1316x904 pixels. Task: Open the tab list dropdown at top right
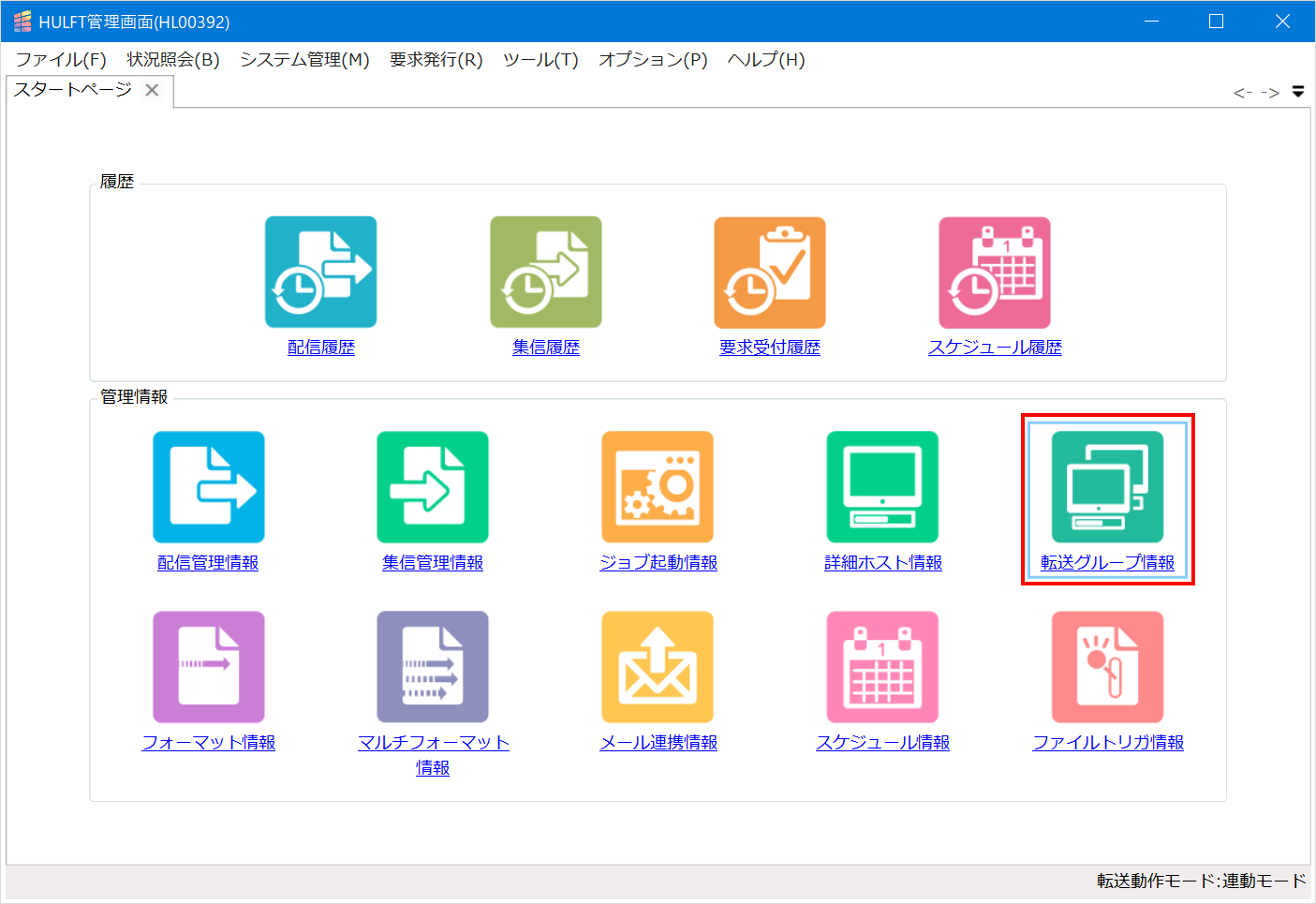[x=1298, y=91]
